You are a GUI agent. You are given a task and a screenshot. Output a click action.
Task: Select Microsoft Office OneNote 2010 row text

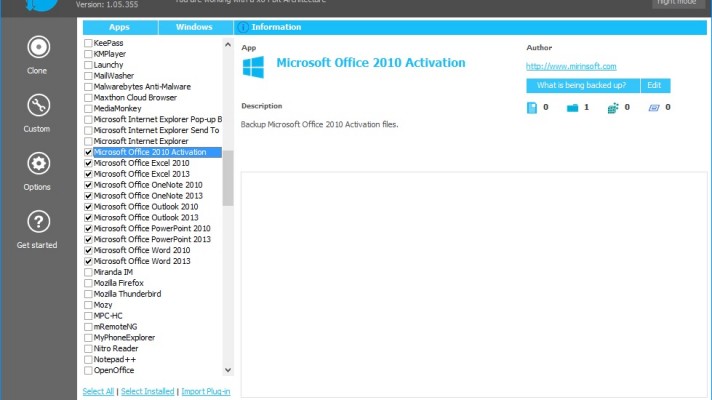pos(148,185)
